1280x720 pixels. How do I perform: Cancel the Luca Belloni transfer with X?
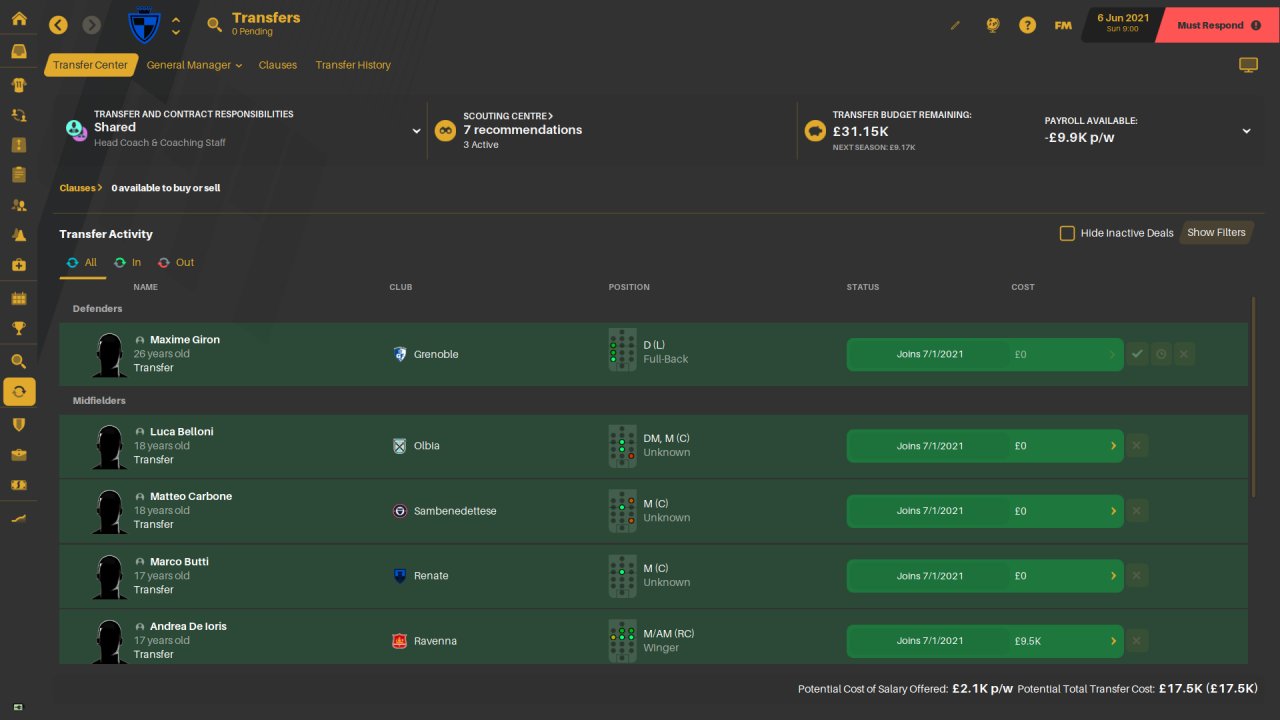pyautogui.click(x=1137, y=446)
